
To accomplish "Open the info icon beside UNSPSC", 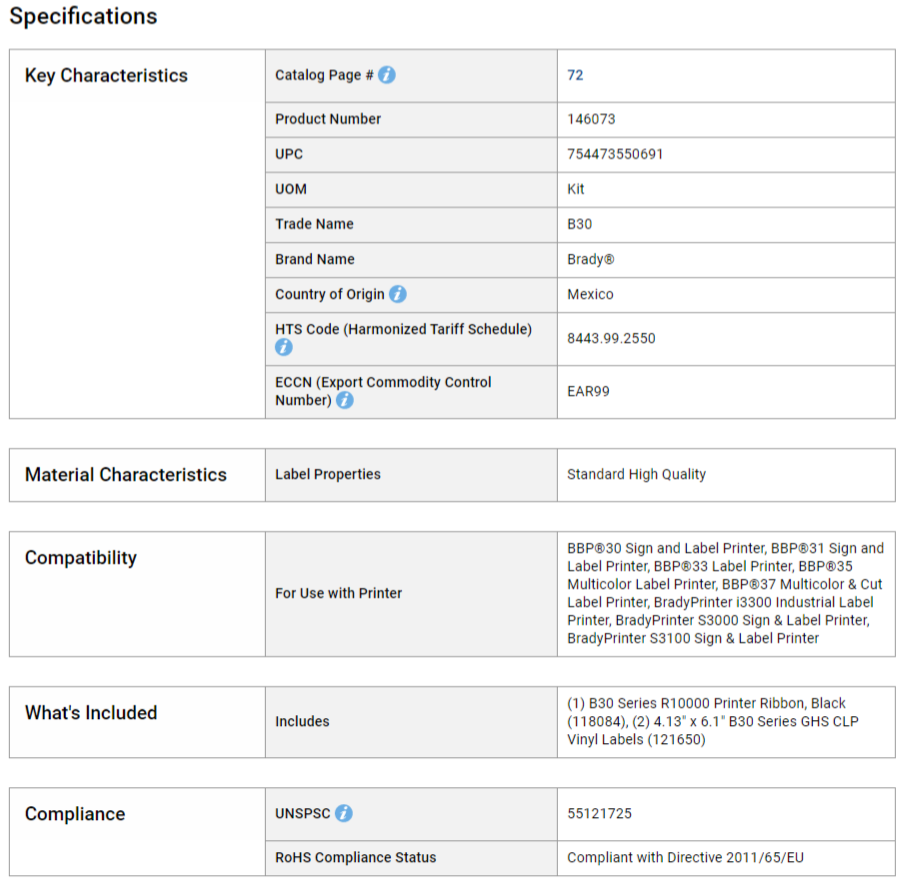I will 344,813.
